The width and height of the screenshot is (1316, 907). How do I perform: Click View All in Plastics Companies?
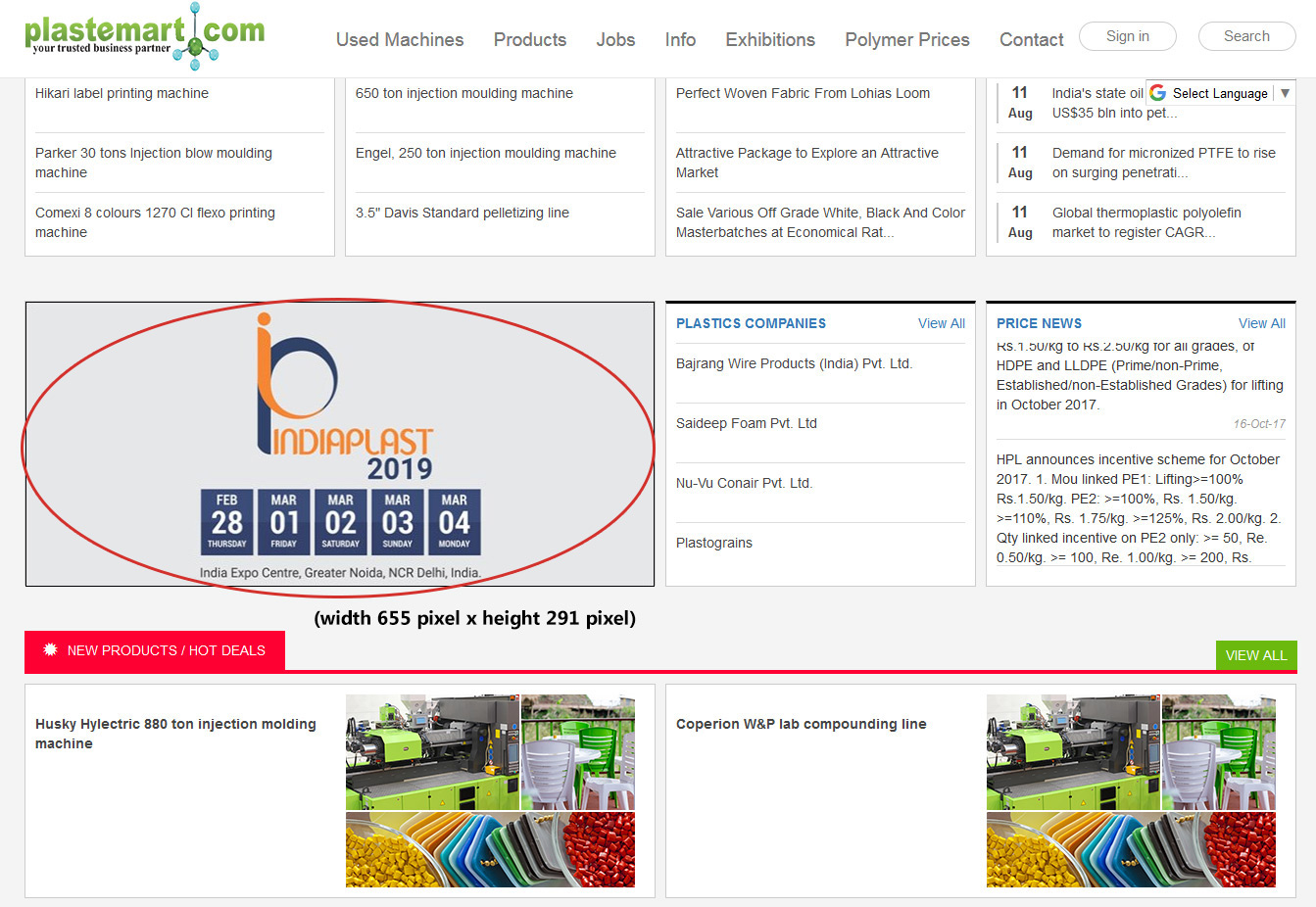[x=942, y=323]
